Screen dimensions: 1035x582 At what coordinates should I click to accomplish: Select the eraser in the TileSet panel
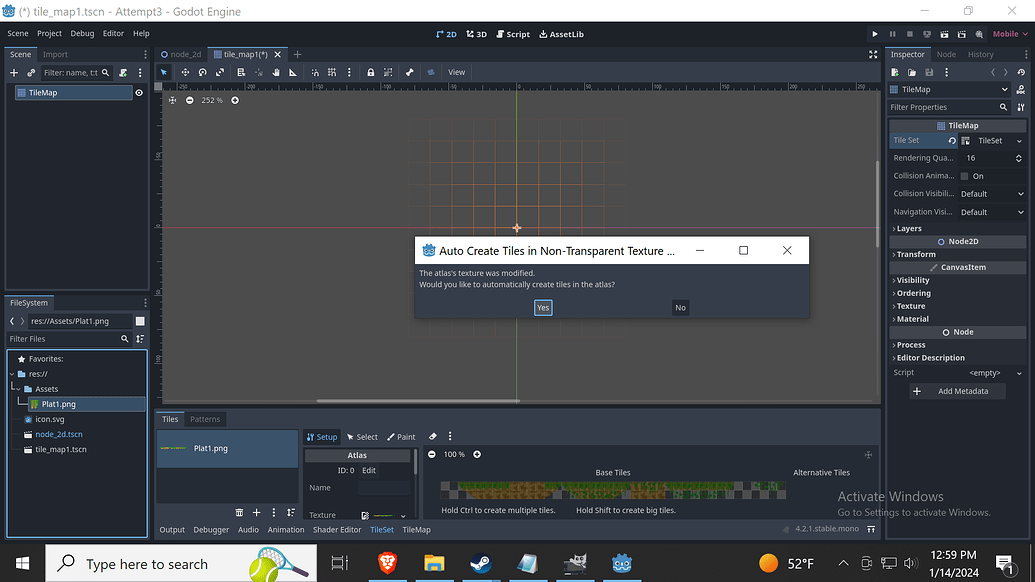click(x=433, y=436)
